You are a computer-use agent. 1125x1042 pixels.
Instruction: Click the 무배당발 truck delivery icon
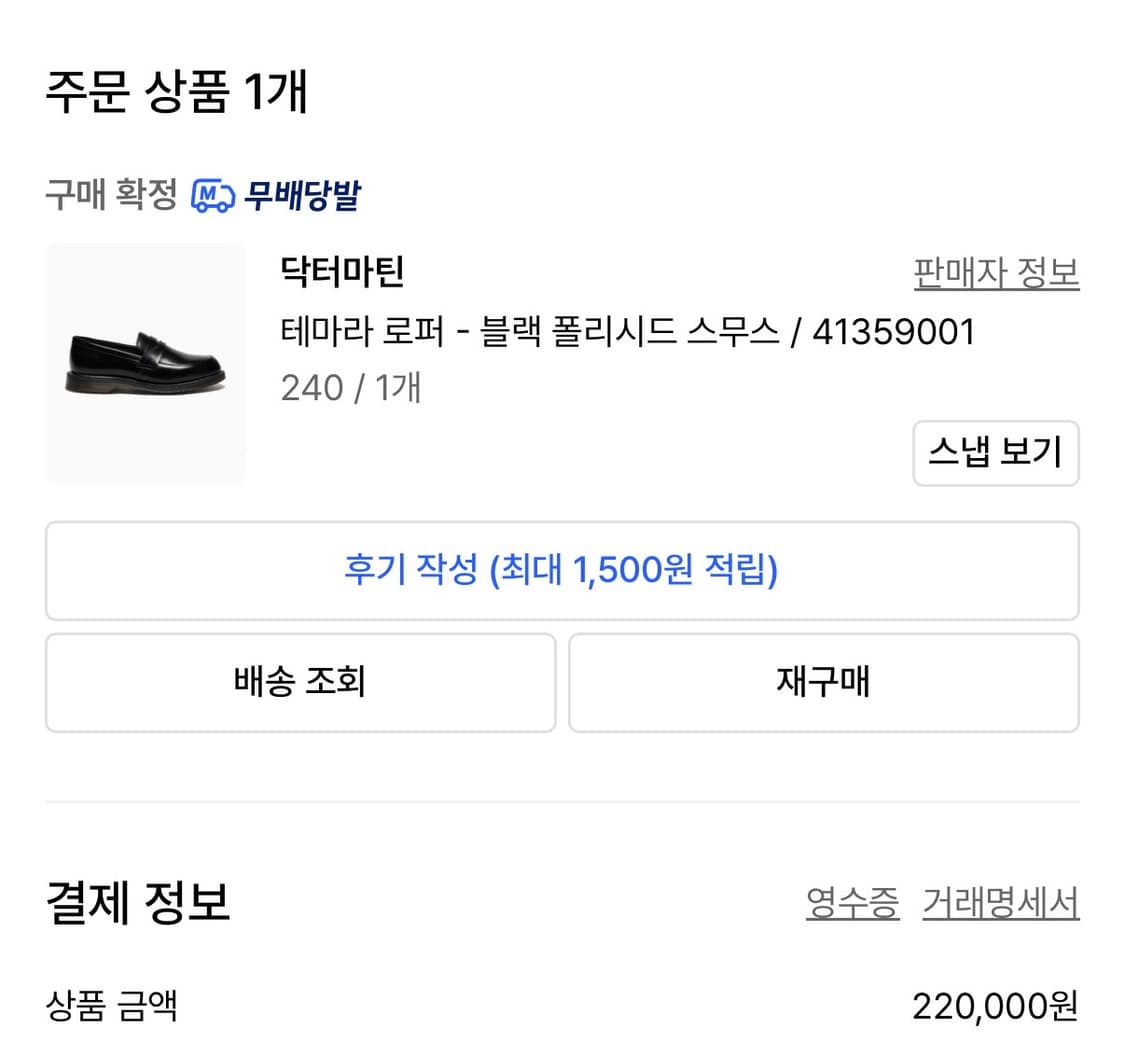(x=213, y=197)
